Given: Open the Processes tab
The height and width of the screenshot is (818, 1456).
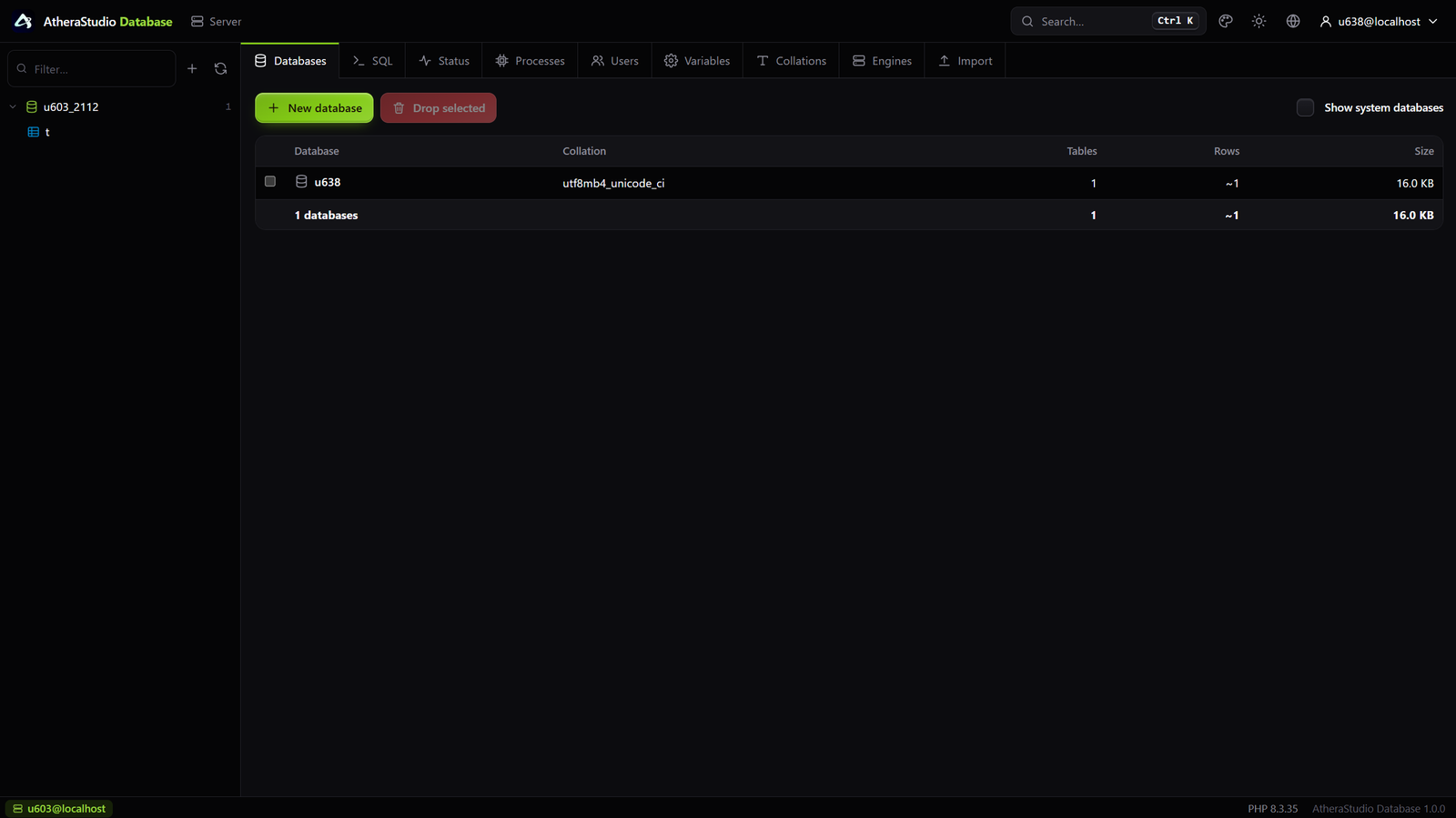Looking at the screenshot, I should [x=530, y=61].
